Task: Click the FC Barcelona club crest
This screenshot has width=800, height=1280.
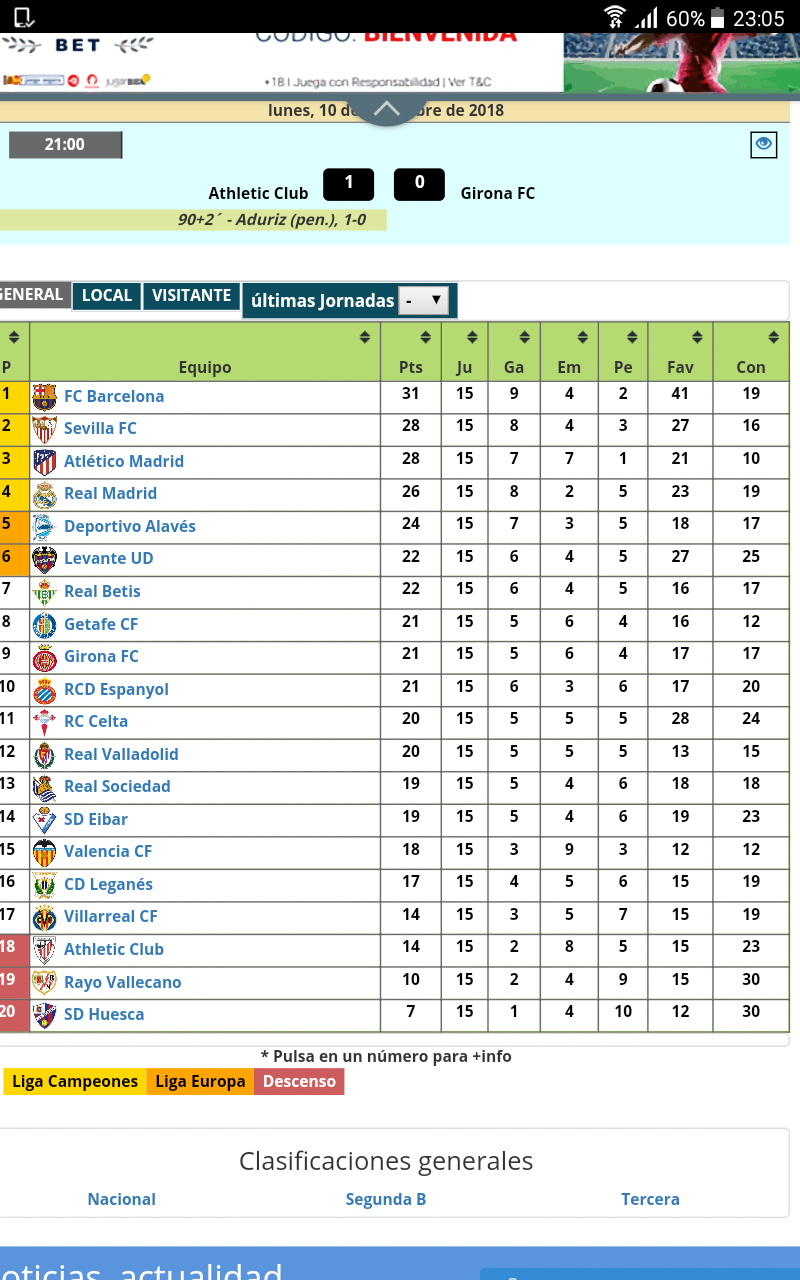Action: [x=45, y=397]
